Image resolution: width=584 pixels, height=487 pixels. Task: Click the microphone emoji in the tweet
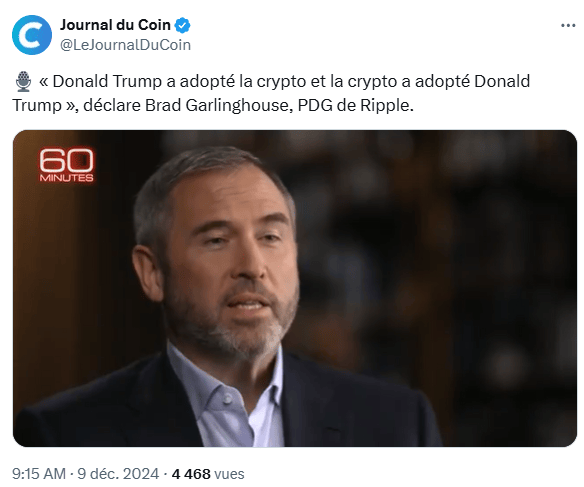pos(23,82)
